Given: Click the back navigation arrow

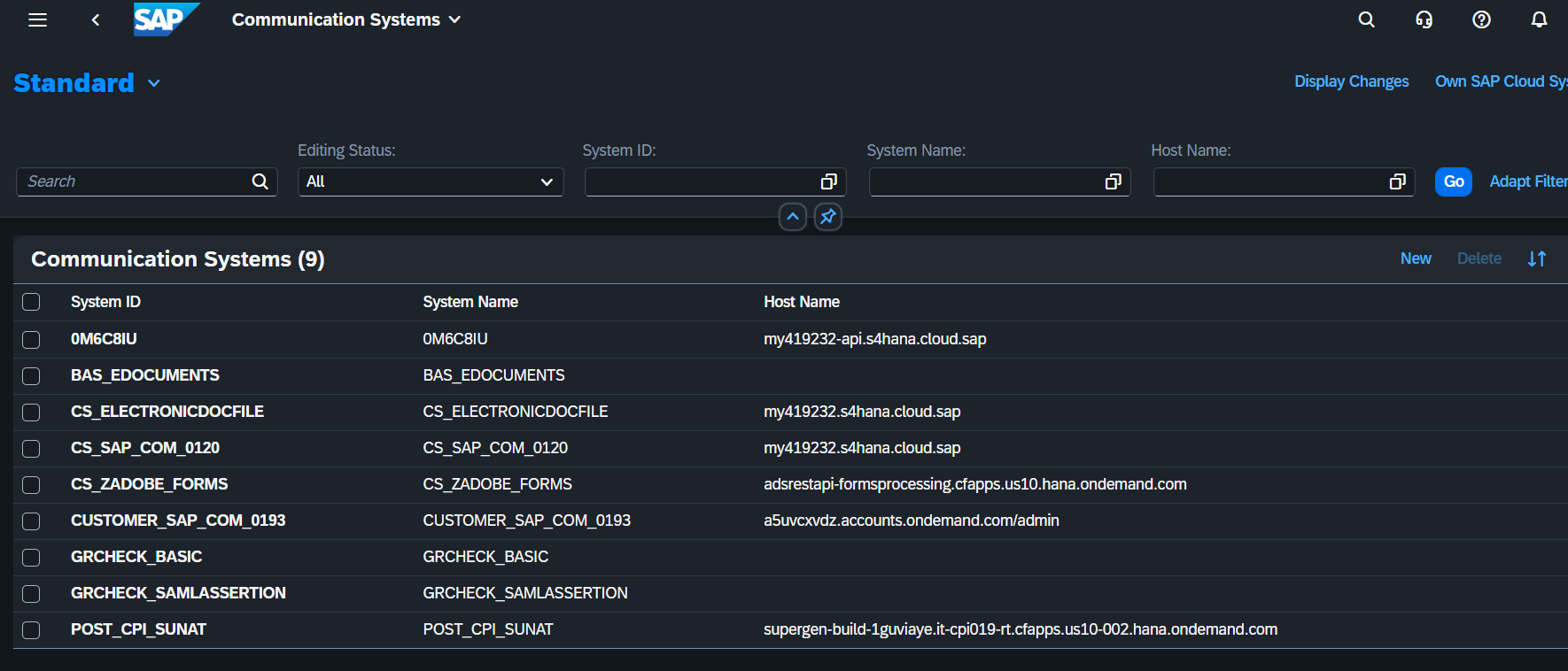Looking at the screenshot, I should click(96, 19).
